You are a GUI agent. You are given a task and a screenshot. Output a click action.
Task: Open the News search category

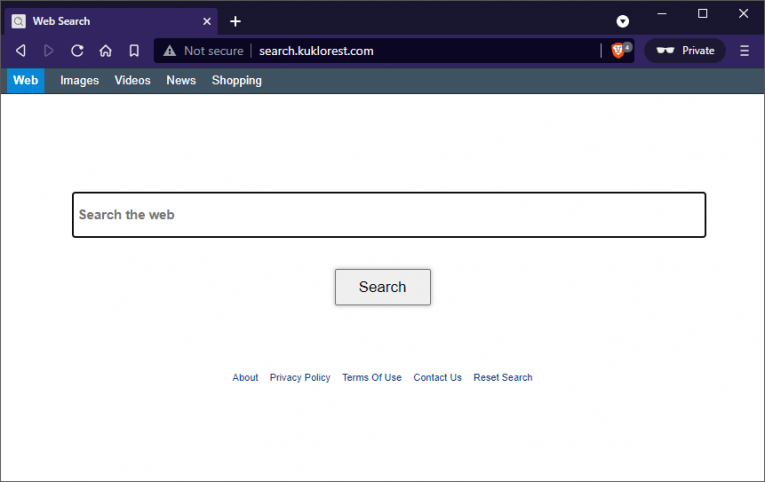(181, 81)
